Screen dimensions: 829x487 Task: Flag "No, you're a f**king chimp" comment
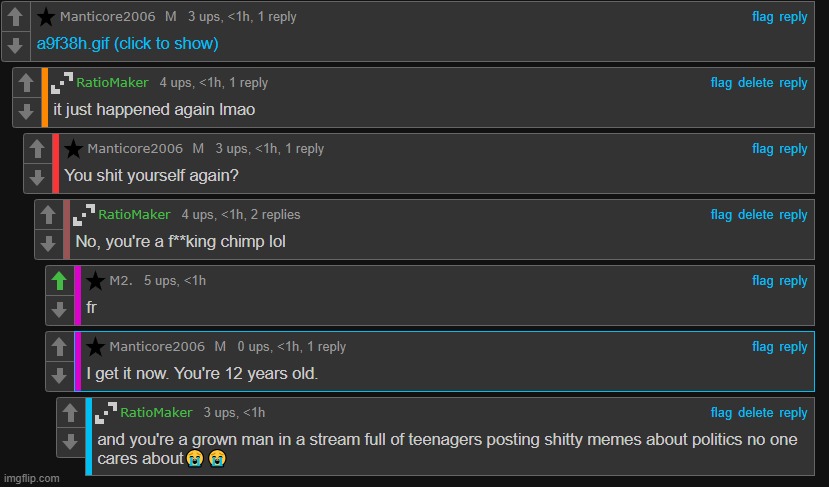coord(721,215)
